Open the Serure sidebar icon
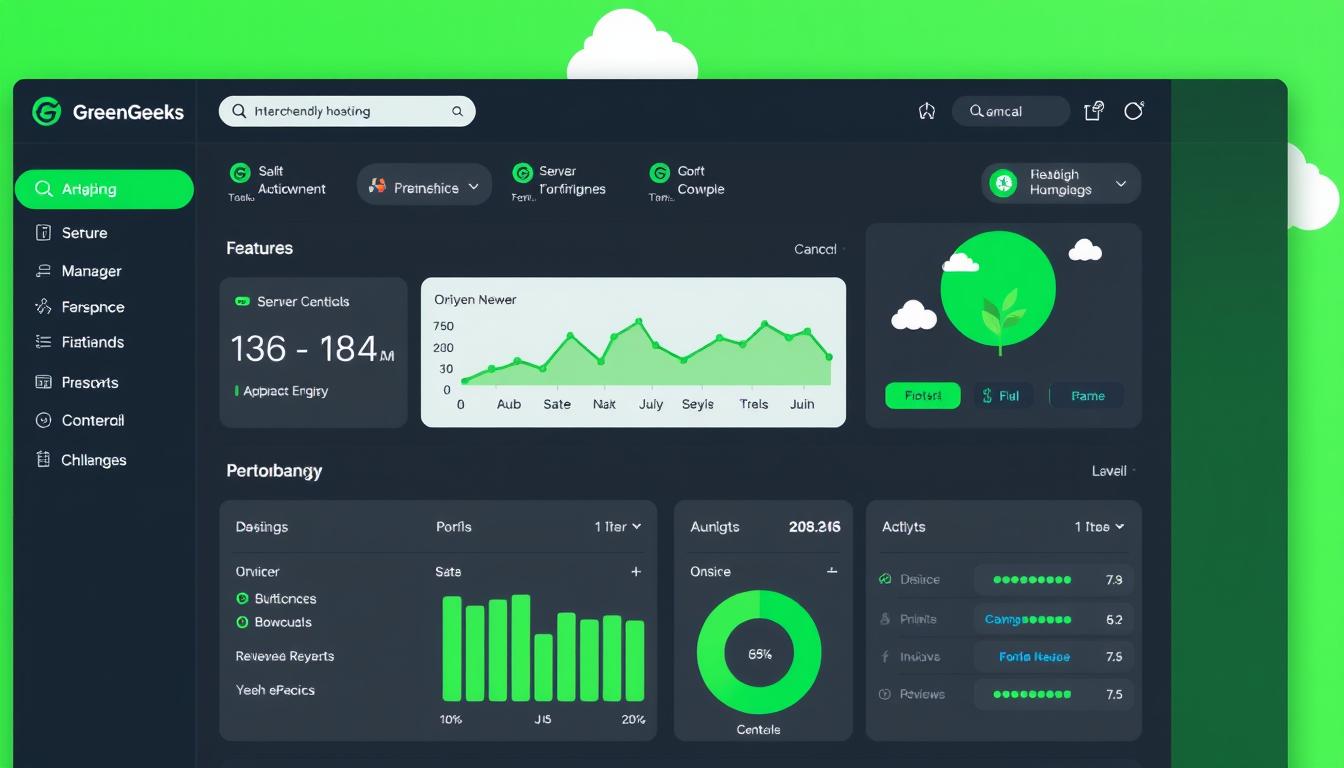The width and height of the screenshot is (1344, 768). point(43,233)
